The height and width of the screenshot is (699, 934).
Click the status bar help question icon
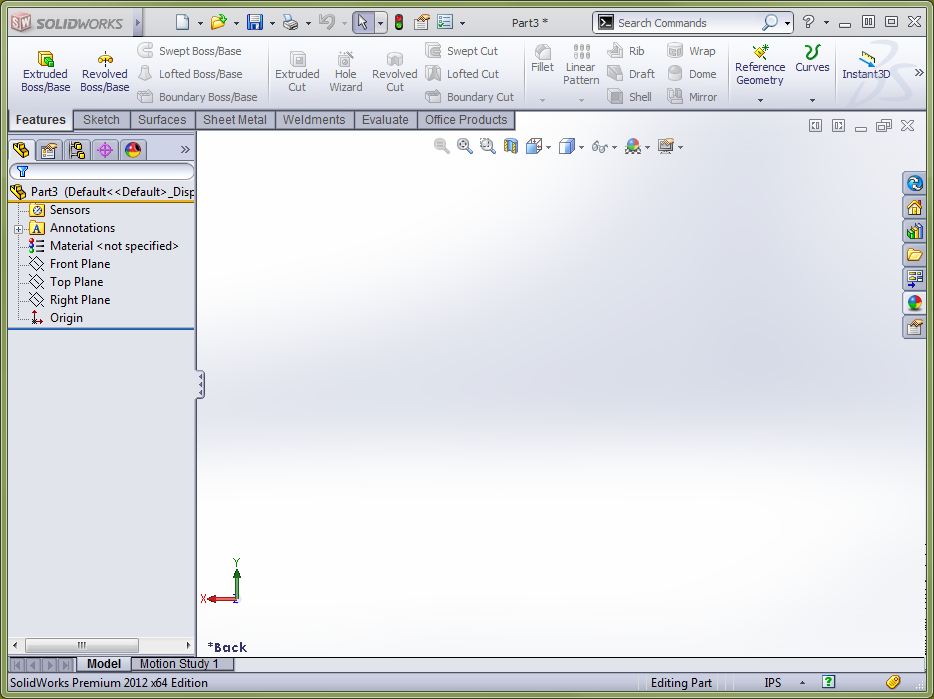829,682
